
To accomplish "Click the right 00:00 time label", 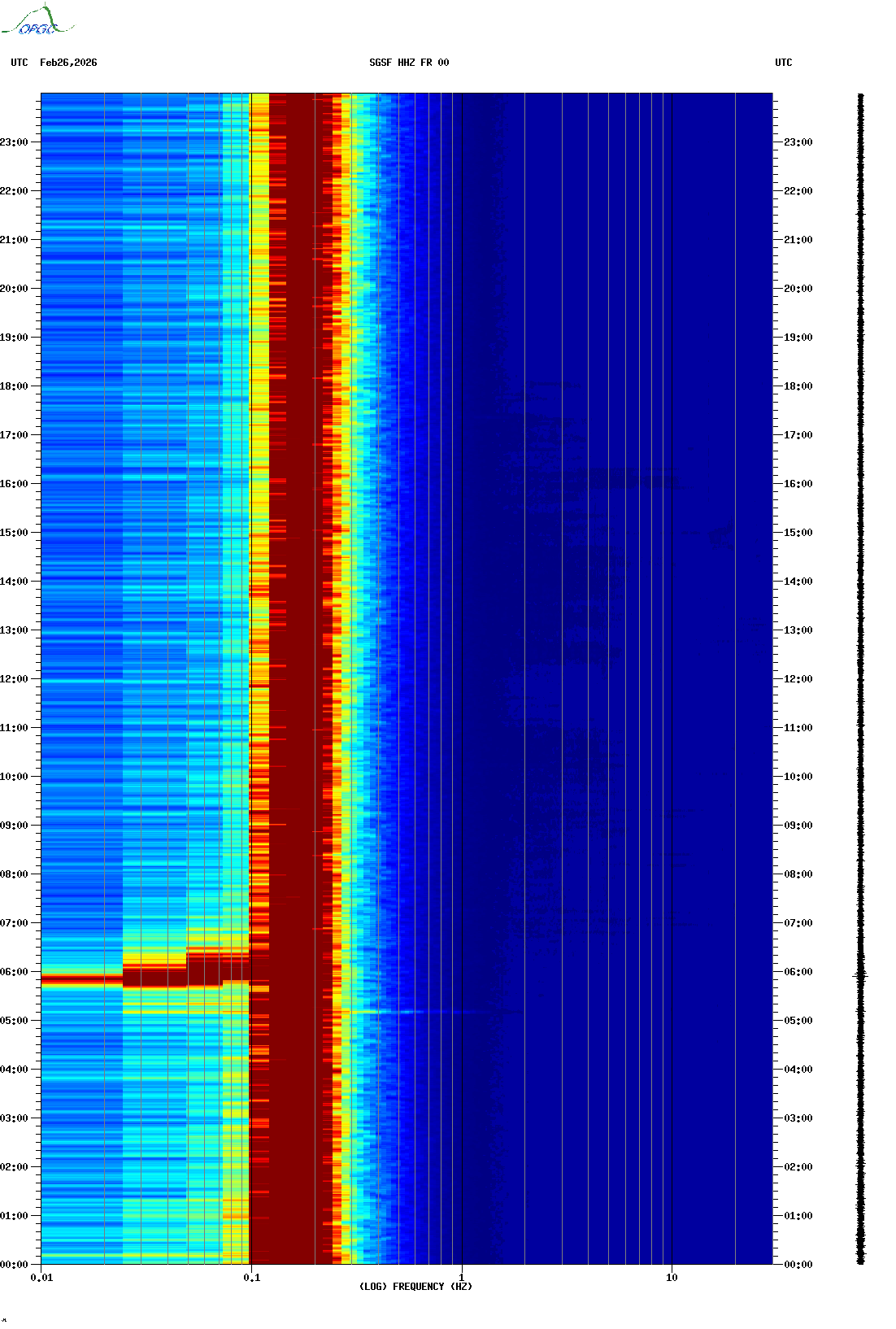I will click(798, 1265).
